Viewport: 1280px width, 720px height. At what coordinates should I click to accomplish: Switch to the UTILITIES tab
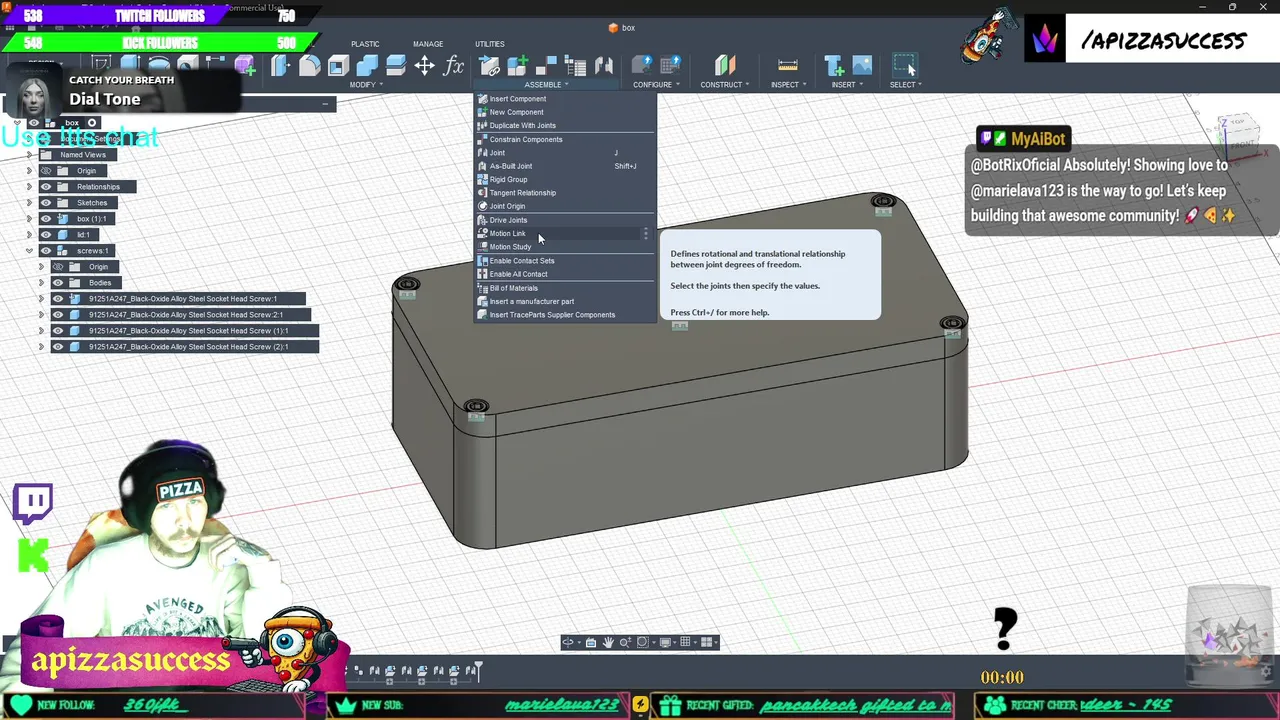click(x=490, y=44)
